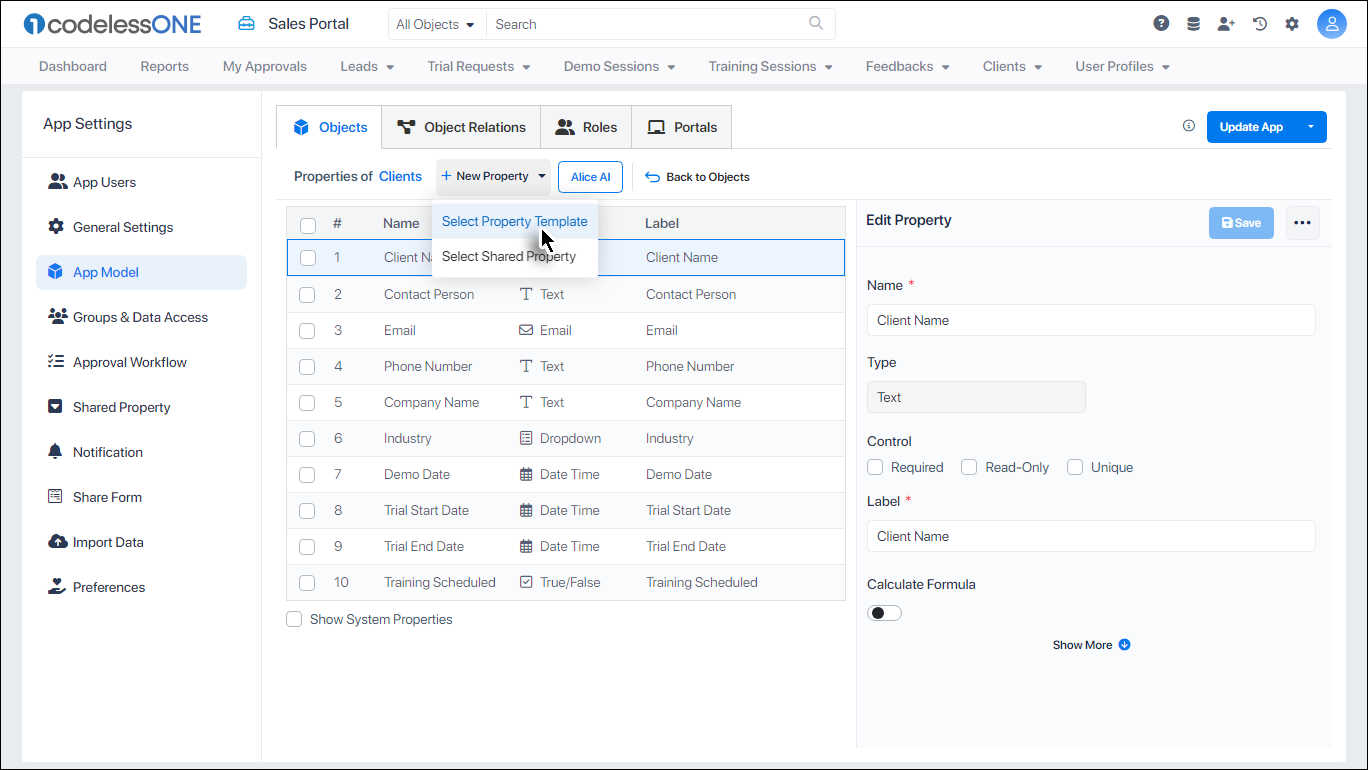Click the search magnifier icon
1368x770 pixels.
pyautogui.click(x=815, y=23)
